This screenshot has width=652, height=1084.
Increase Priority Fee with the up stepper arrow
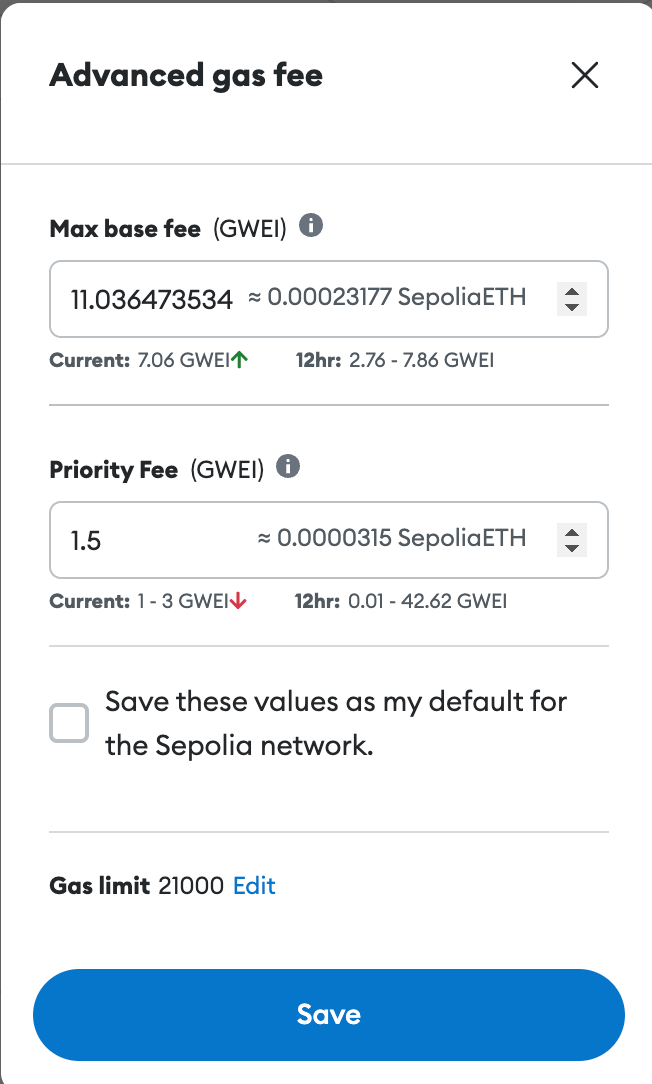pyautogui.click(x=572, y=532)
